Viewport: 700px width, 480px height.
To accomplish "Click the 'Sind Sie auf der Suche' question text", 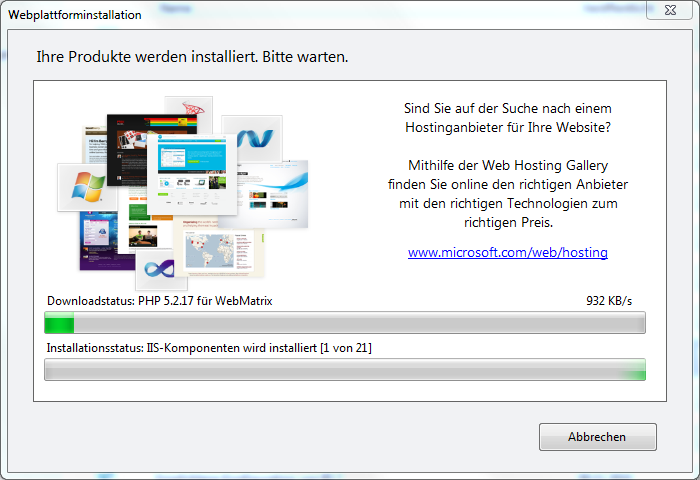I will pos(508,118).
